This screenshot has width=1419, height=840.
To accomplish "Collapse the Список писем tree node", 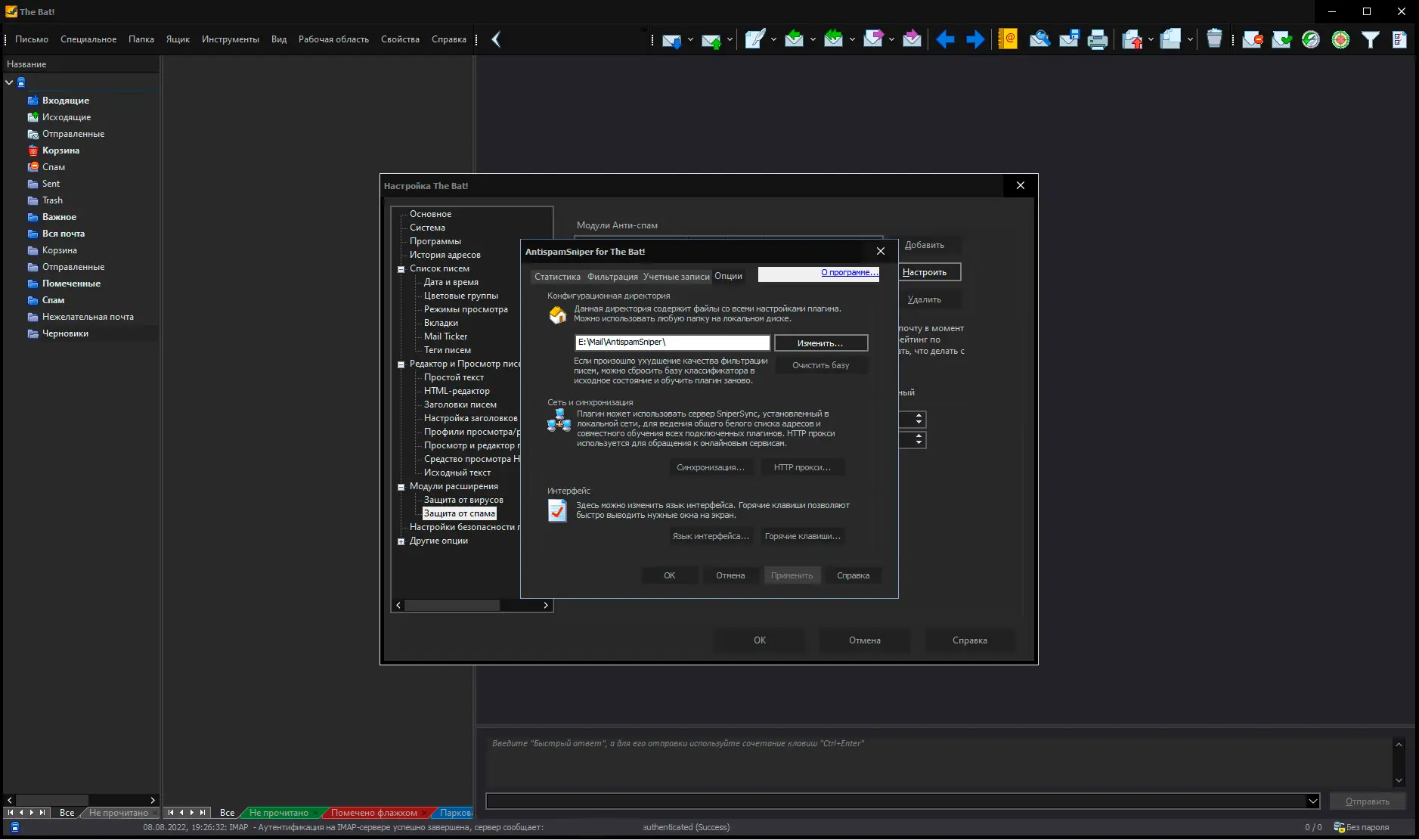I will (x=401, y=269).
